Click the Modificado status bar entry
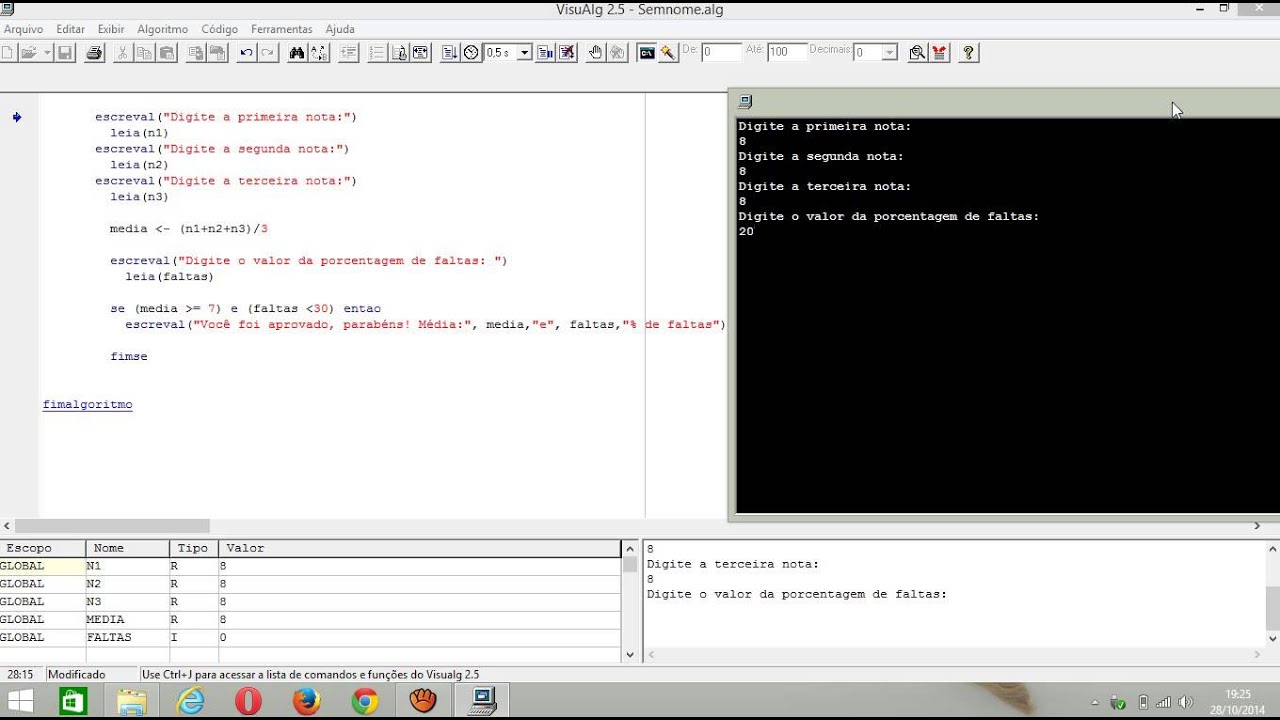Screen dimensions: 1280x720 (x=76, y=675)
